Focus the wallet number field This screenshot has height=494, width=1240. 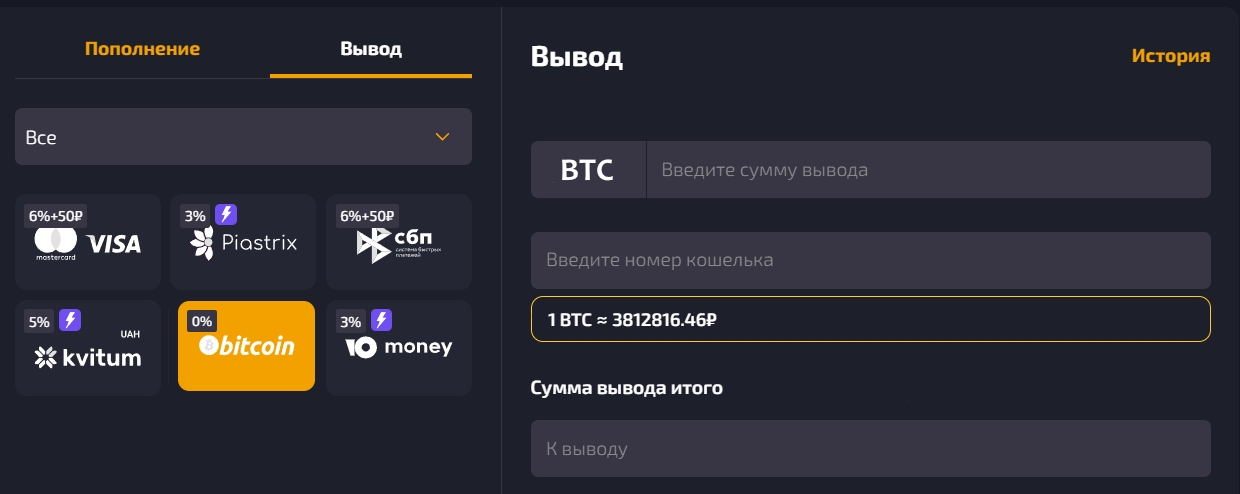coord(870,260)
